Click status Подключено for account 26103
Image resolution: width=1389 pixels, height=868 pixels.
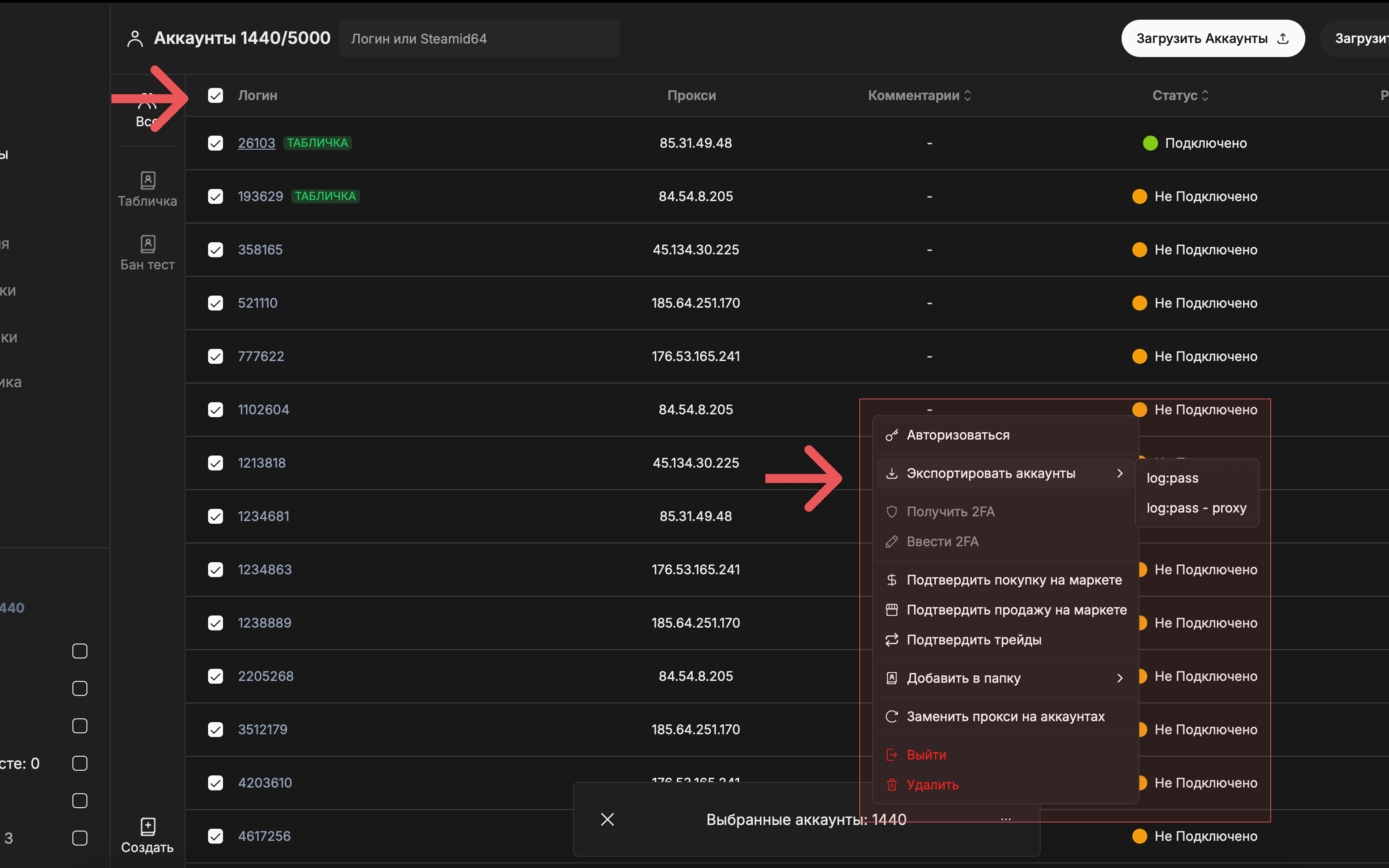(1206, 143)
